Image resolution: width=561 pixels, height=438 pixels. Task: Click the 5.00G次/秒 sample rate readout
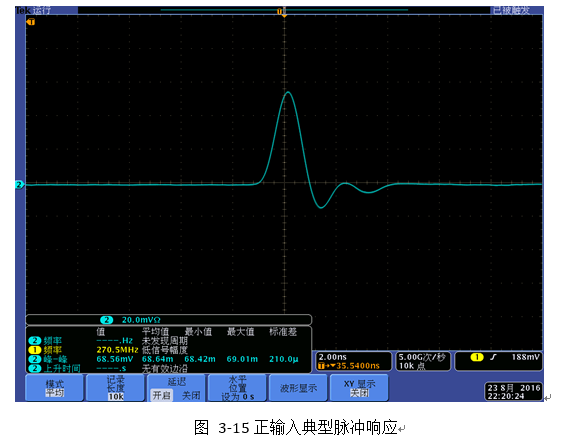pos(422,357)
